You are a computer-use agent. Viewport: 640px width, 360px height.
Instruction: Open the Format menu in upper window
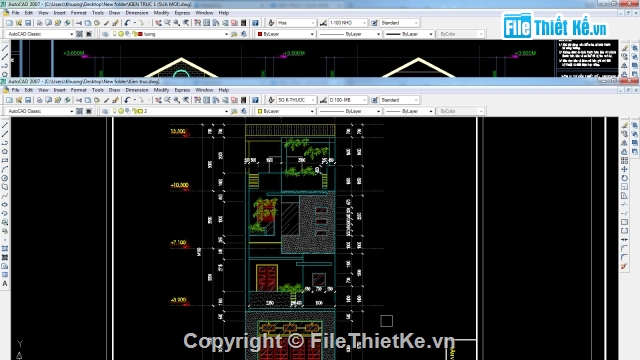78,13
